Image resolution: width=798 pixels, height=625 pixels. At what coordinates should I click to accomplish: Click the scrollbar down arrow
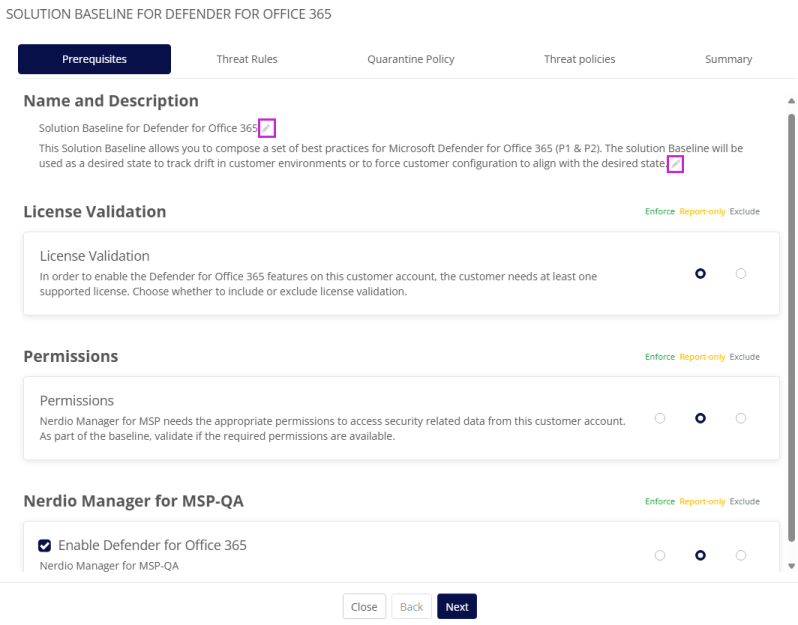click(791, 565)
